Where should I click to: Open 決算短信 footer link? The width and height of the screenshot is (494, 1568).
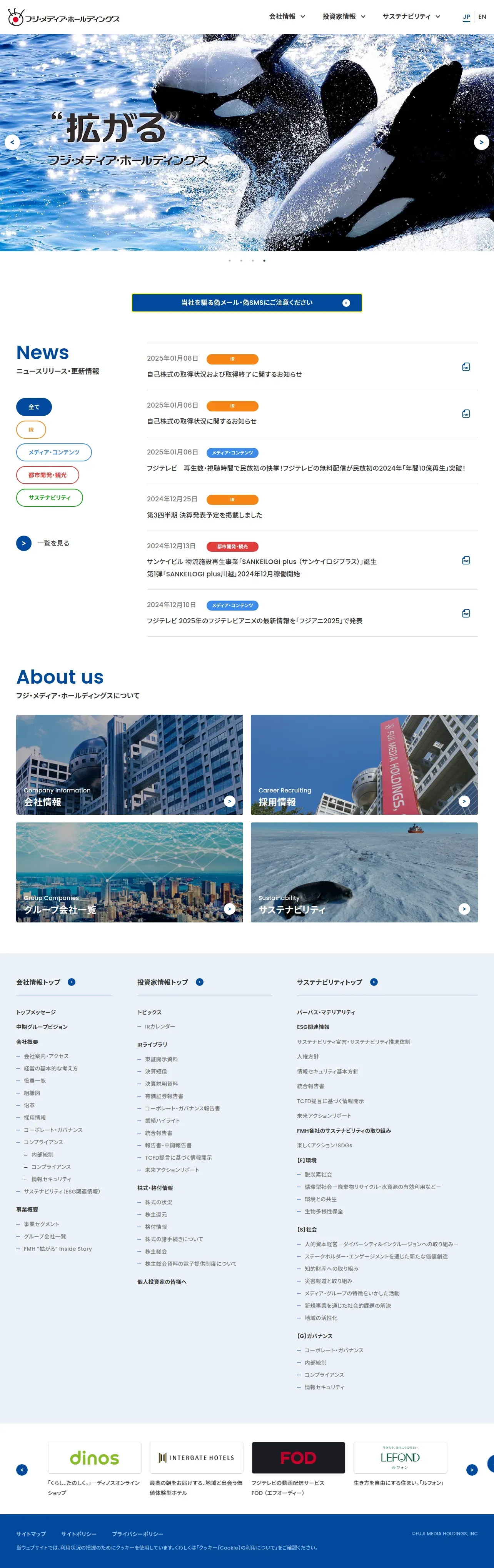(x=156, y=1071)
